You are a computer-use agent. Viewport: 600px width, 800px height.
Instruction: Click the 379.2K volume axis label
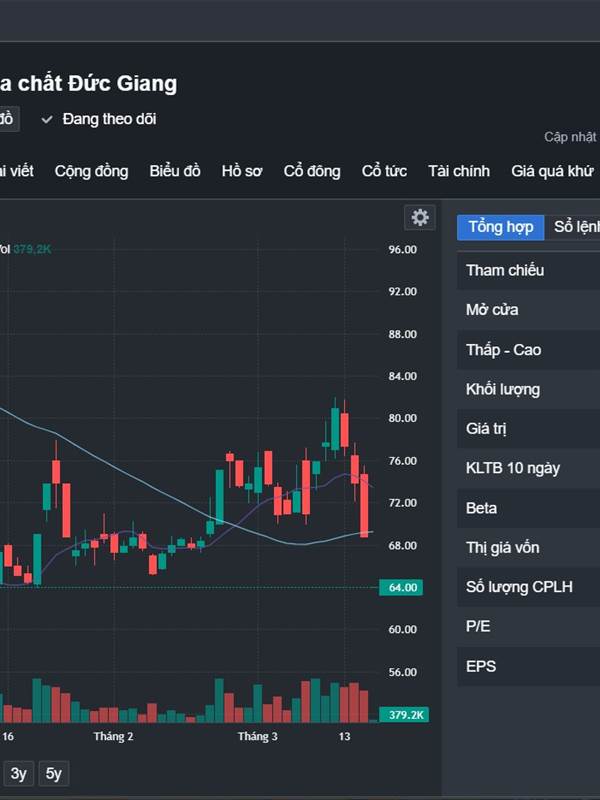[x=404, y=715]
